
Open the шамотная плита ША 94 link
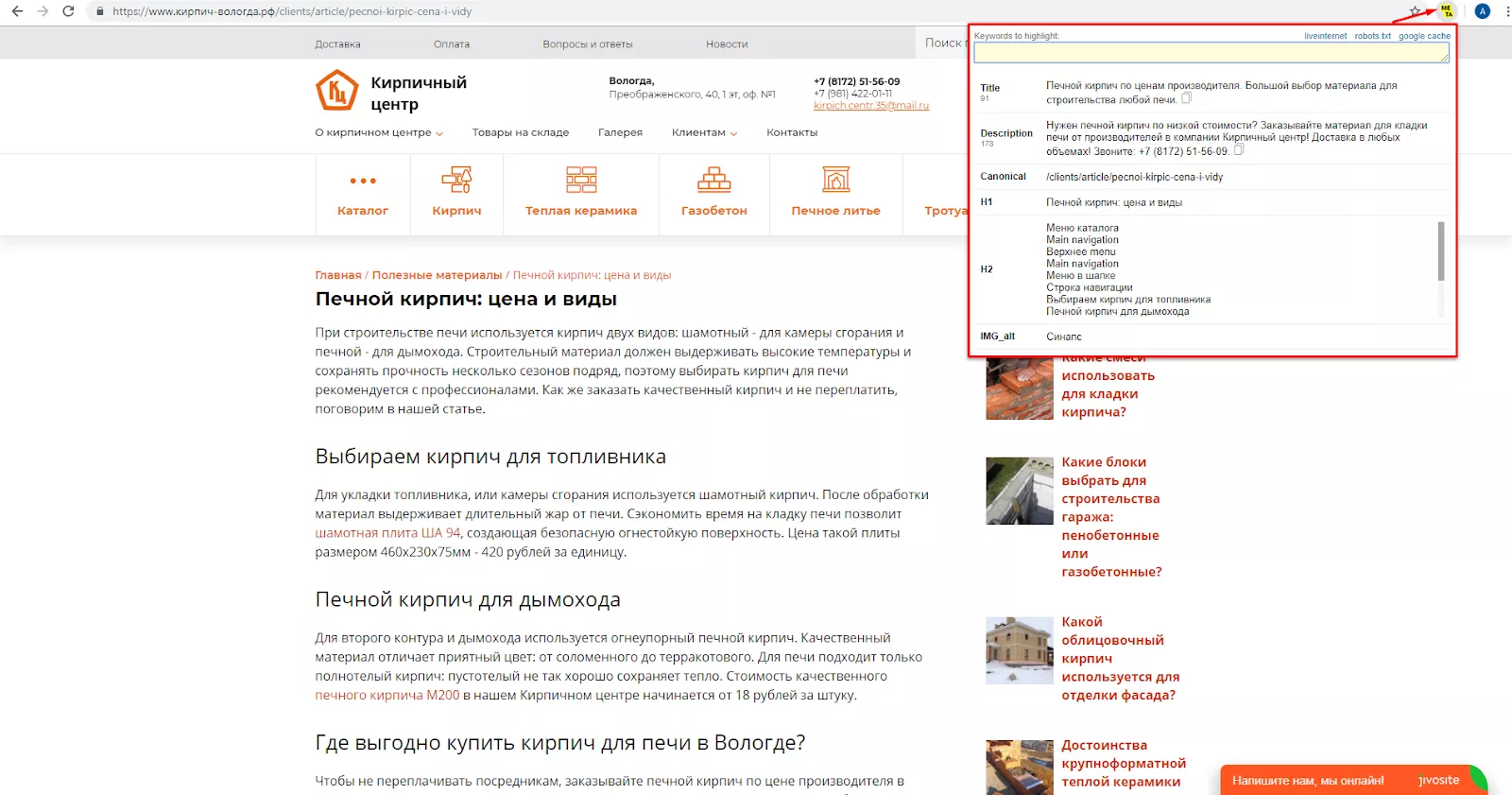pos(387,533)
